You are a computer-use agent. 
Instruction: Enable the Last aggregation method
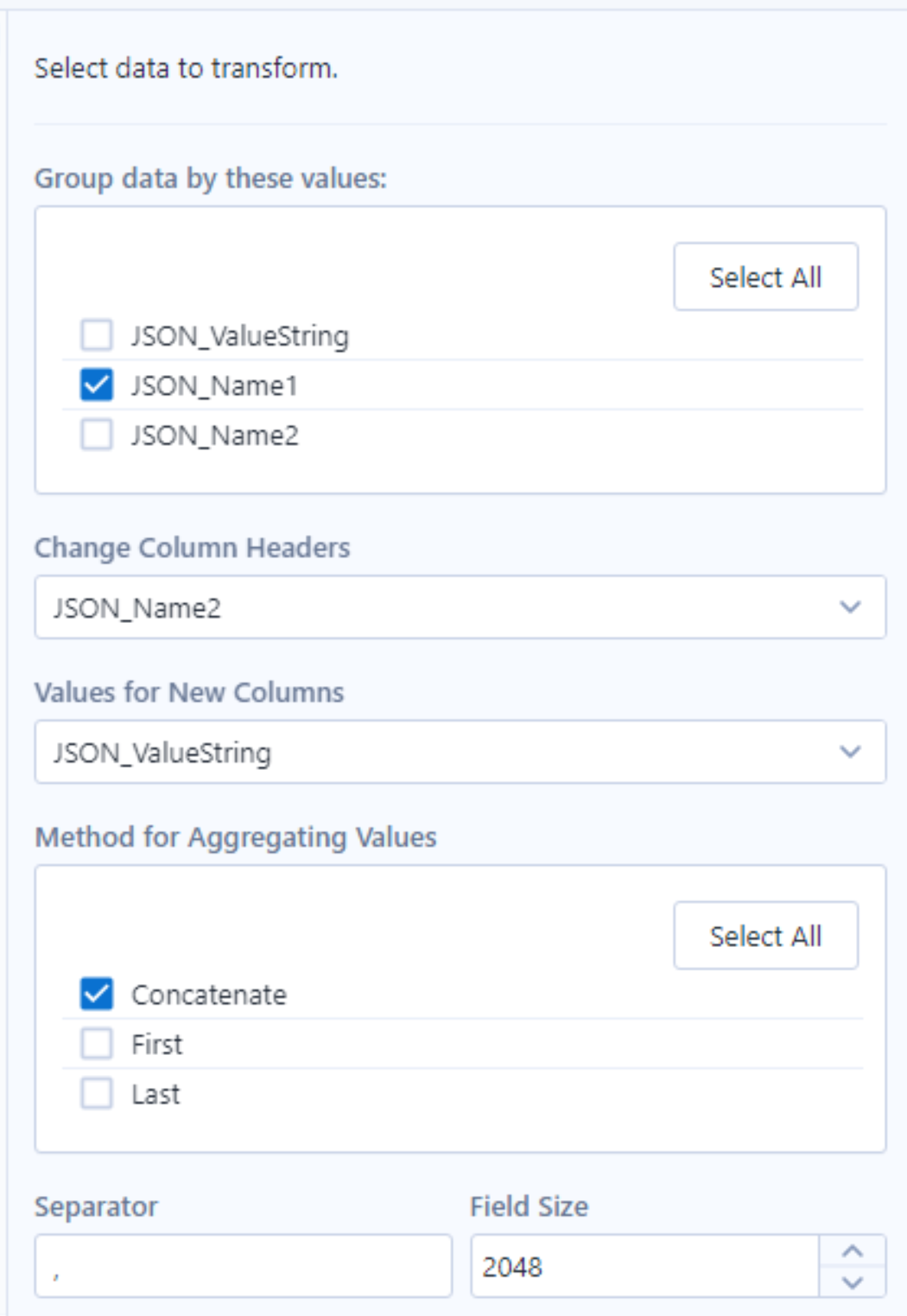[96, 1094]
